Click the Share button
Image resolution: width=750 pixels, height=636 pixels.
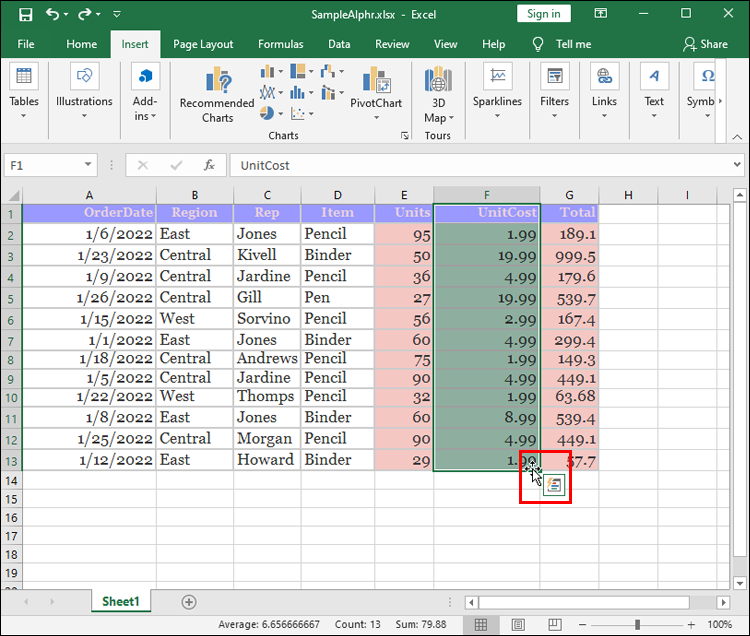pyautogui.click(x=705, y=44)
